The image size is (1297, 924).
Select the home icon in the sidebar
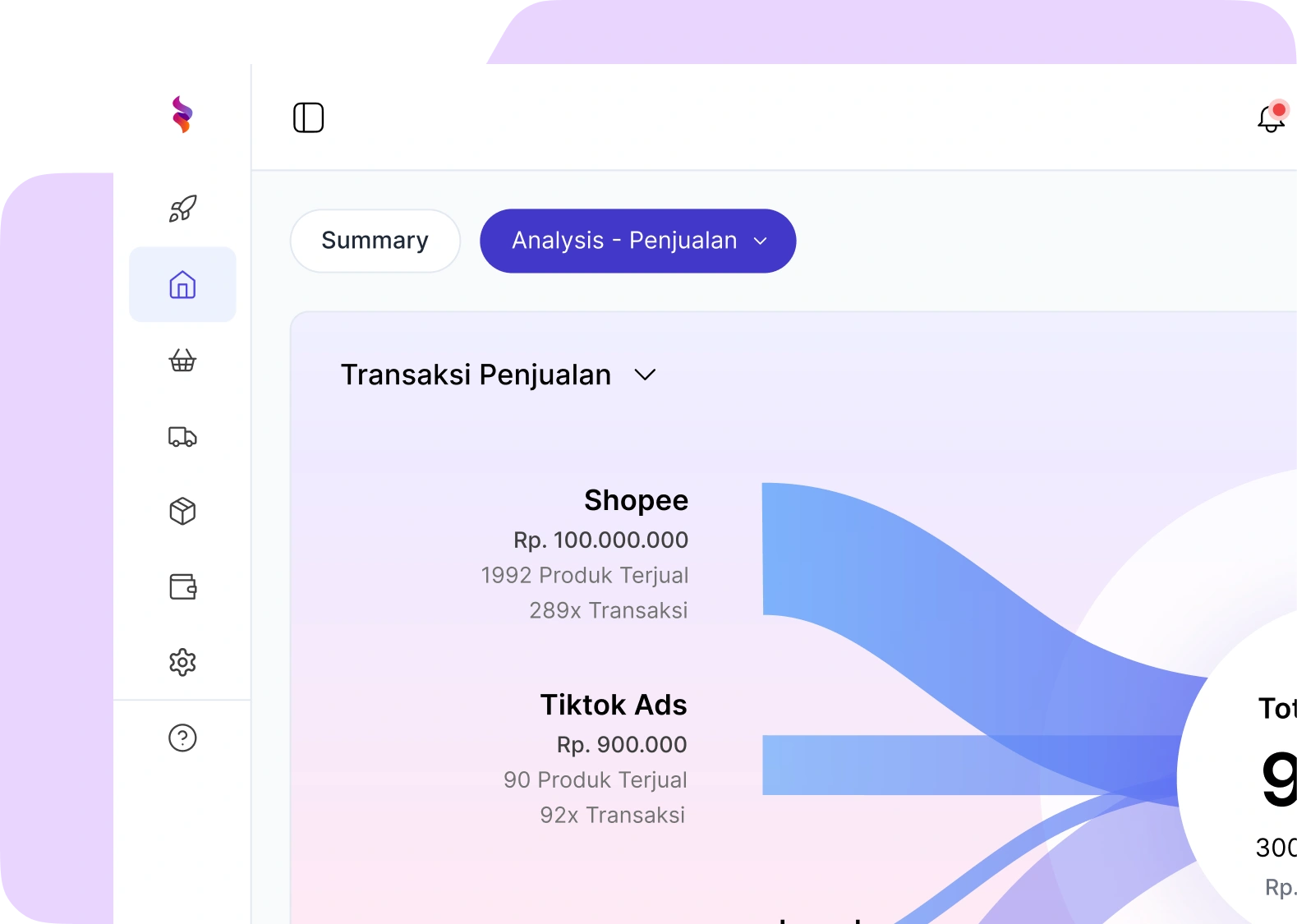(x=182, y=284)
